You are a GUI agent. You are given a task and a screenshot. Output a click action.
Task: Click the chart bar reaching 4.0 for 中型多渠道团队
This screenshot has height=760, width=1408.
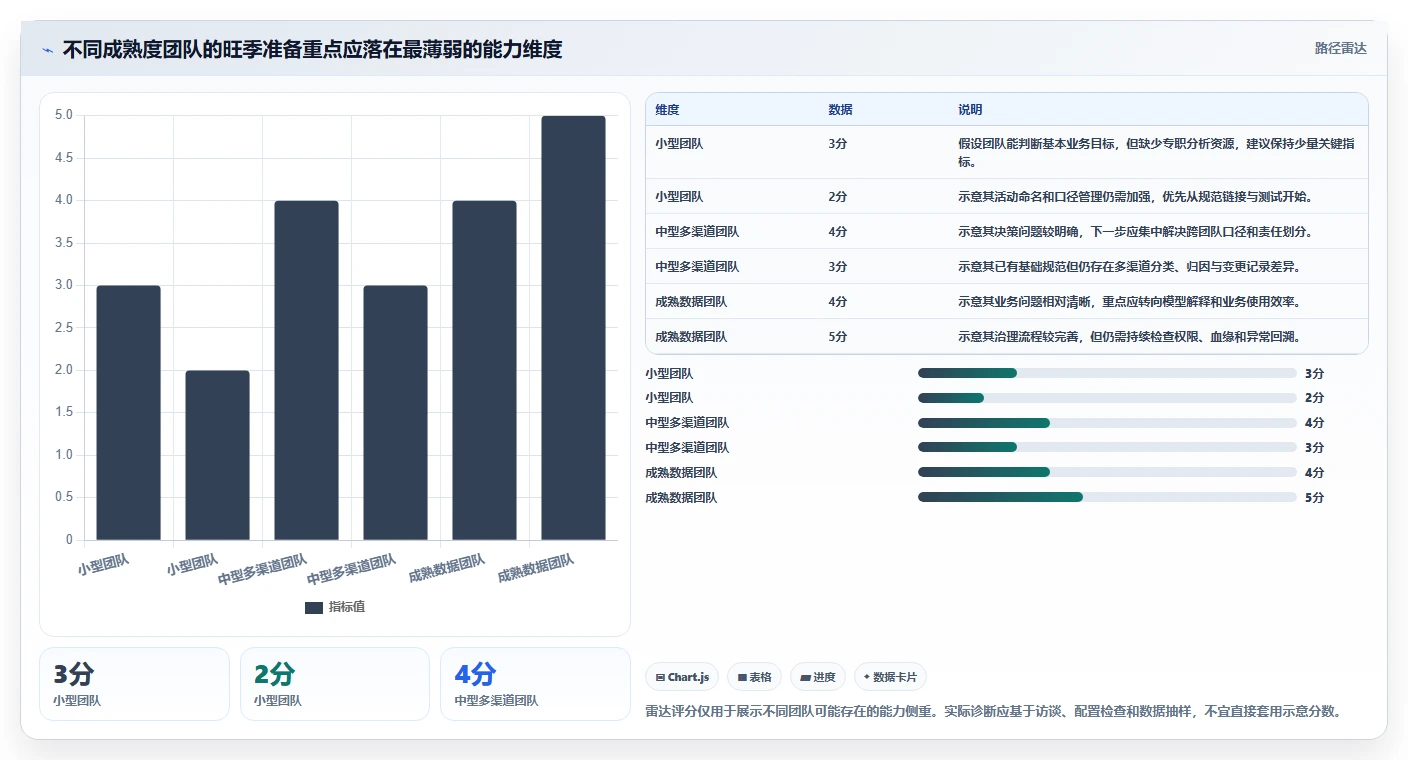306,370
